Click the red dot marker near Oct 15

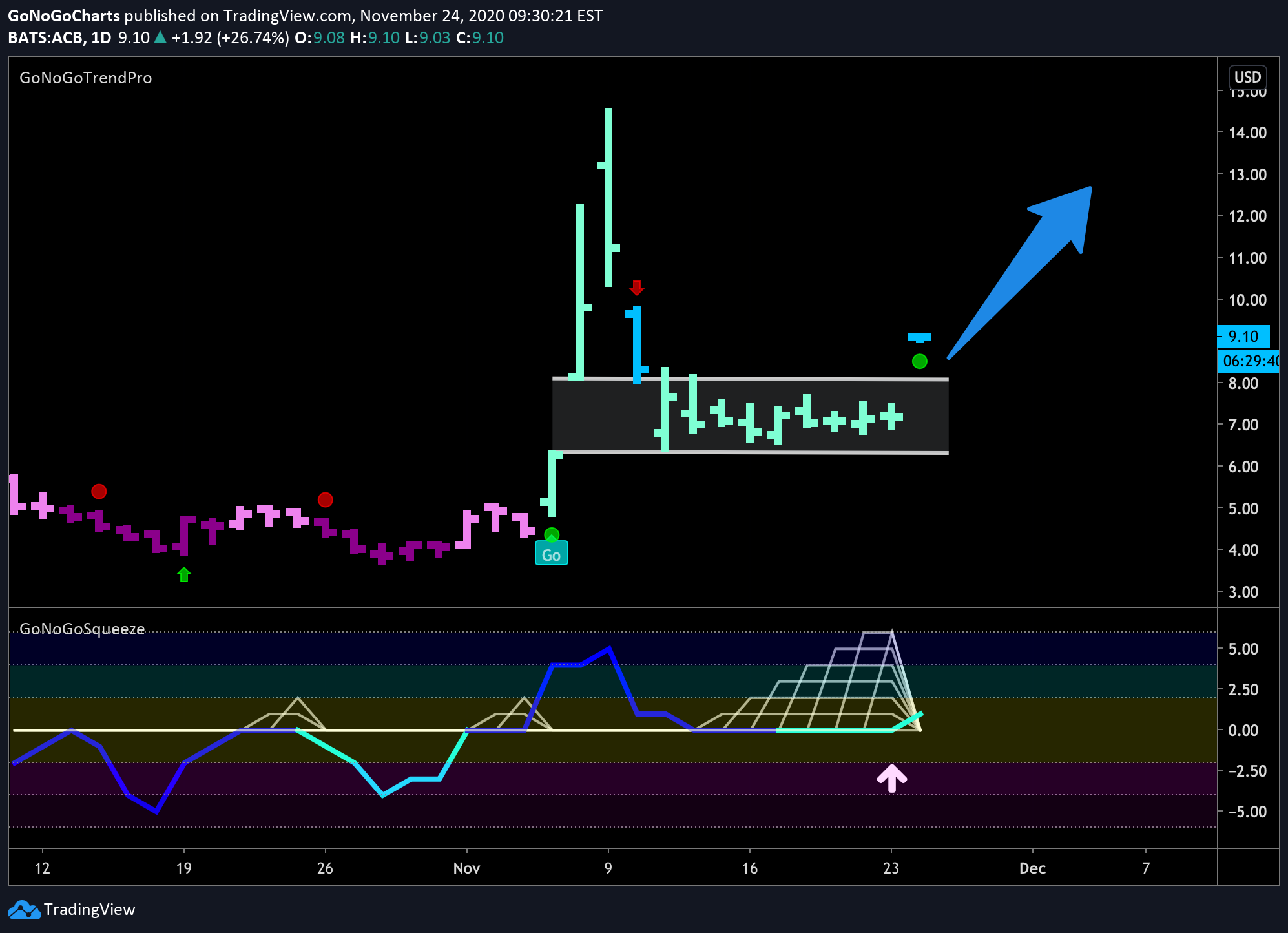(99, 492)
